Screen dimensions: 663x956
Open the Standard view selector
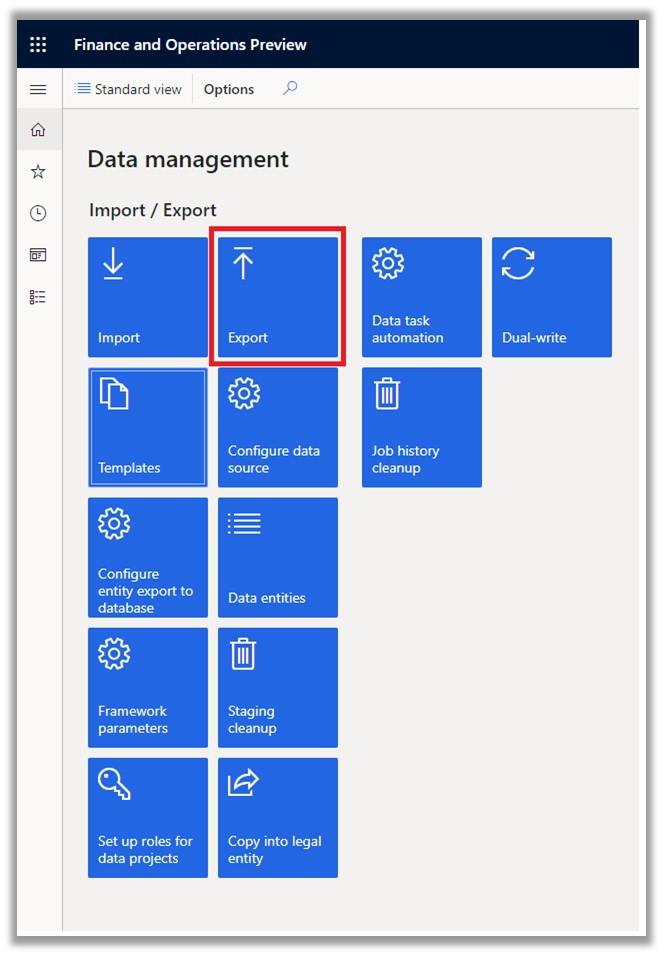point(128,89)
